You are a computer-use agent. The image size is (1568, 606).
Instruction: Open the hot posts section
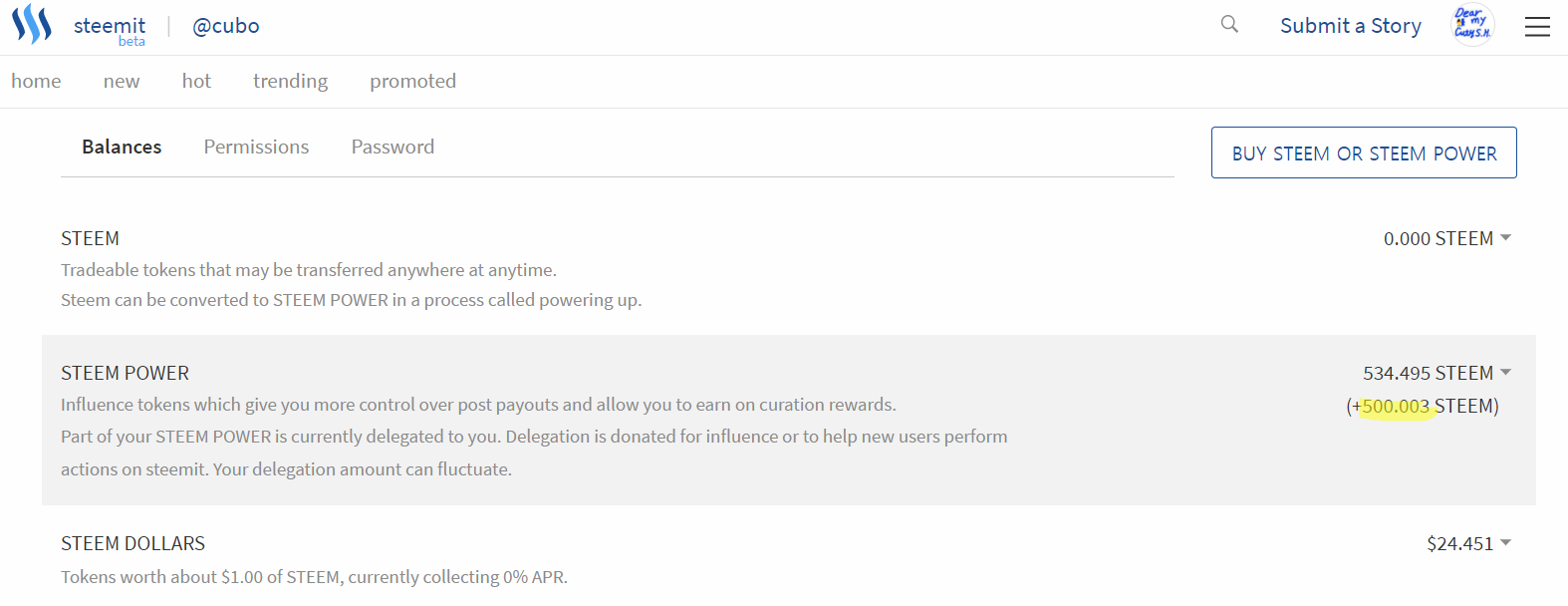[x=196, y=81]
